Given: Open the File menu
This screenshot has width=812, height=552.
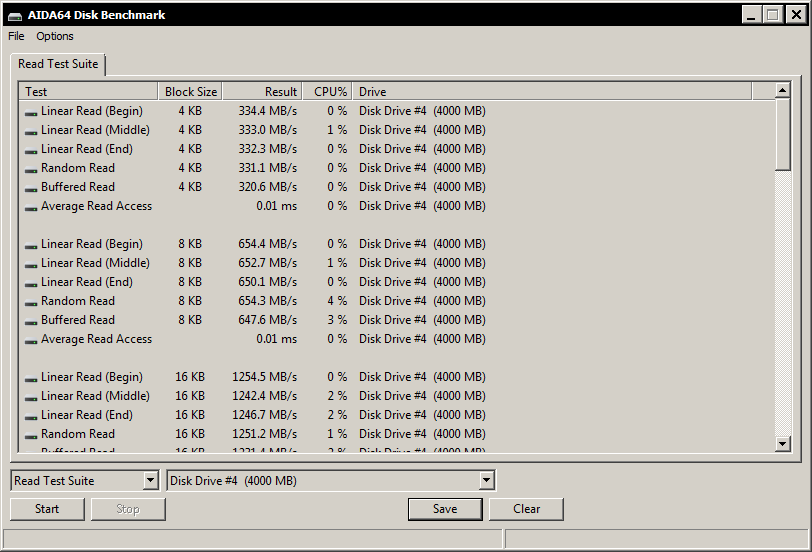Looking at the screenshot, I should point(16,36).
